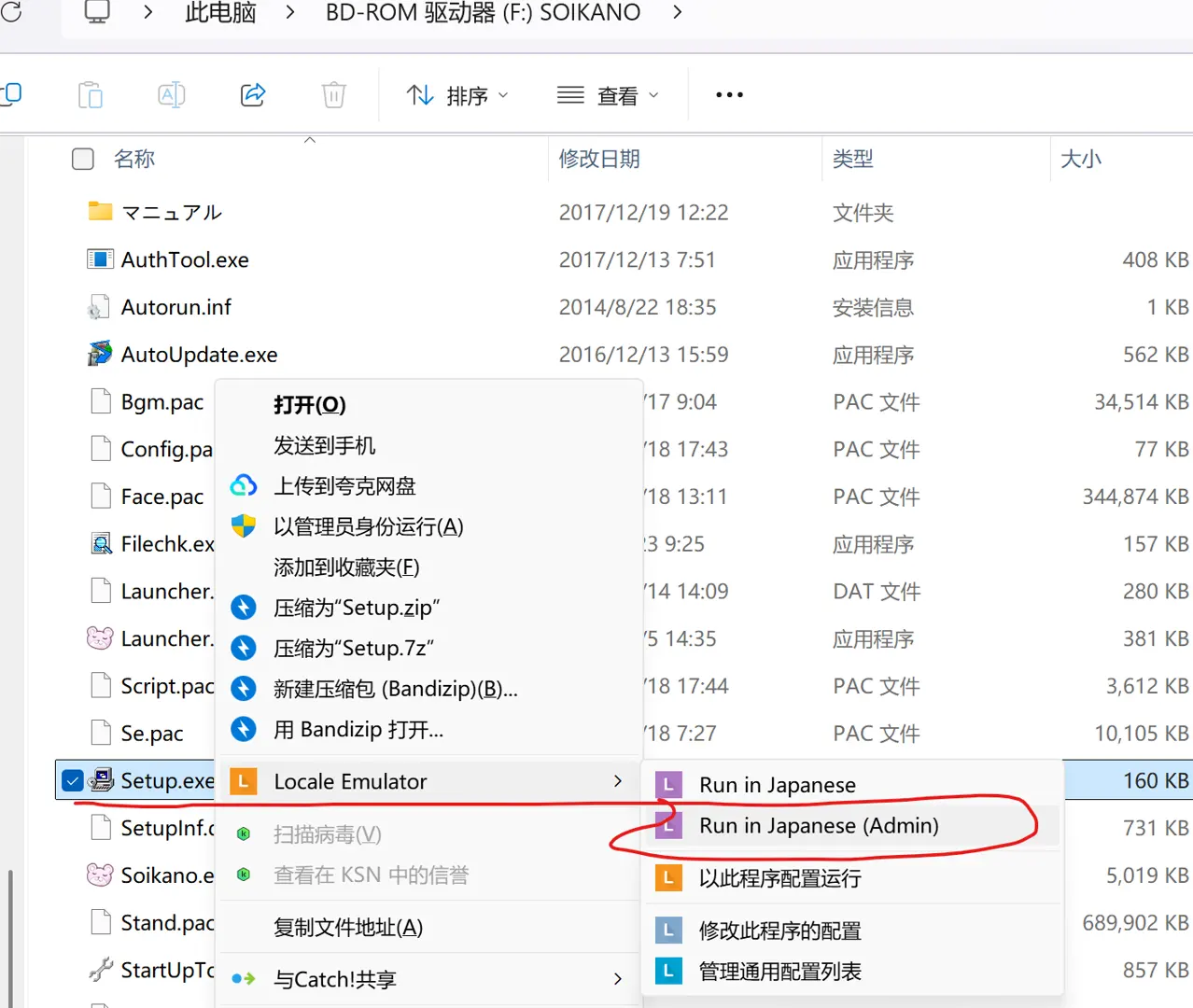Sort by the 名称 column header
This screenshot has height=1008, width=1193.
[134, 159]
